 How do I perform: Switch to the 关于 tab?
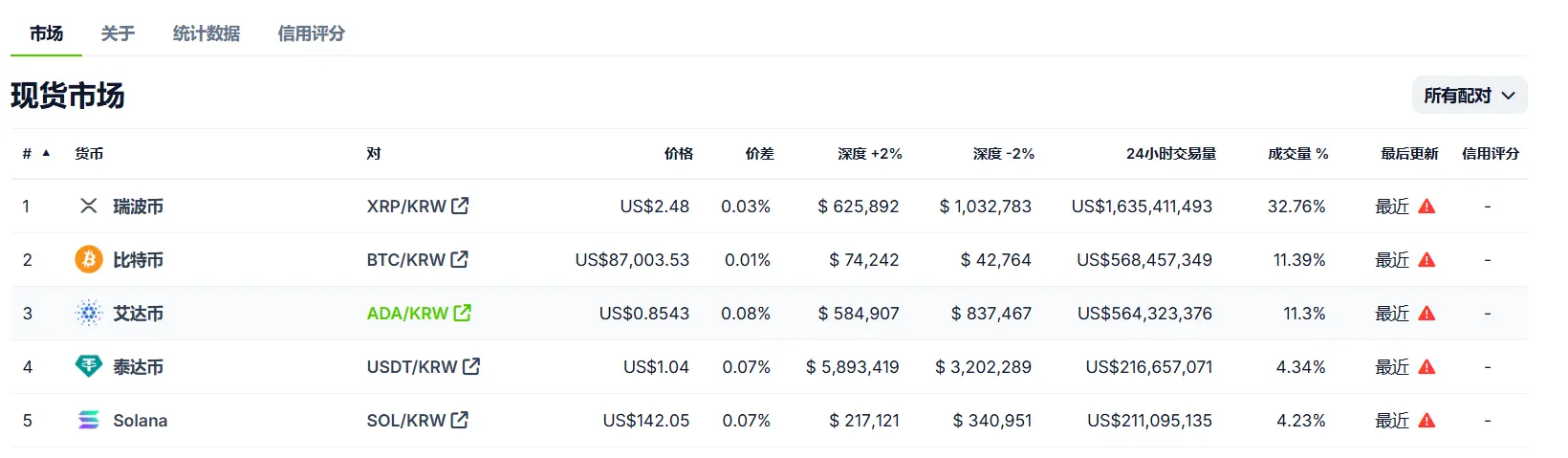(118, 33)
